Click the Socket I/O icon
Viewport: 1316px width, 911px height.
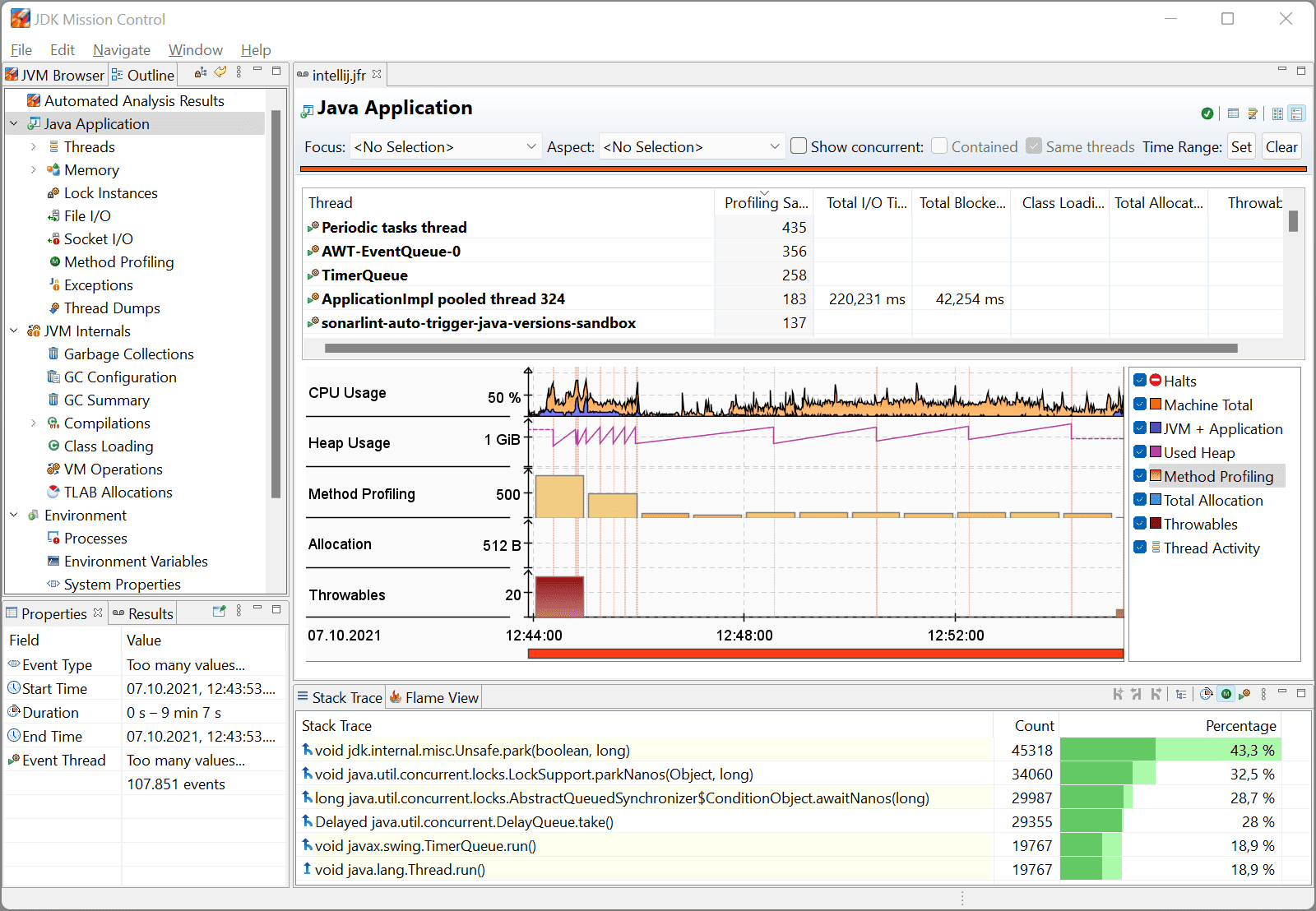coord(53,238)
